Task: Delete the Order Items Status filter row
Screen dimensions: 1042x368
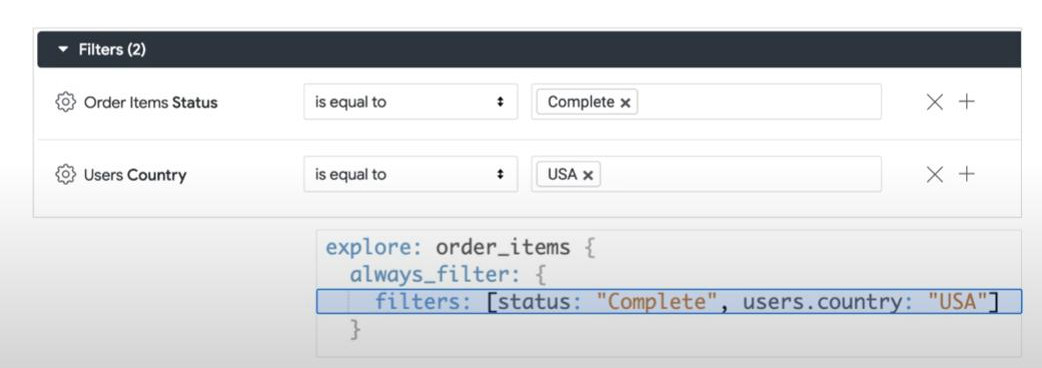Action: [934, 102]
